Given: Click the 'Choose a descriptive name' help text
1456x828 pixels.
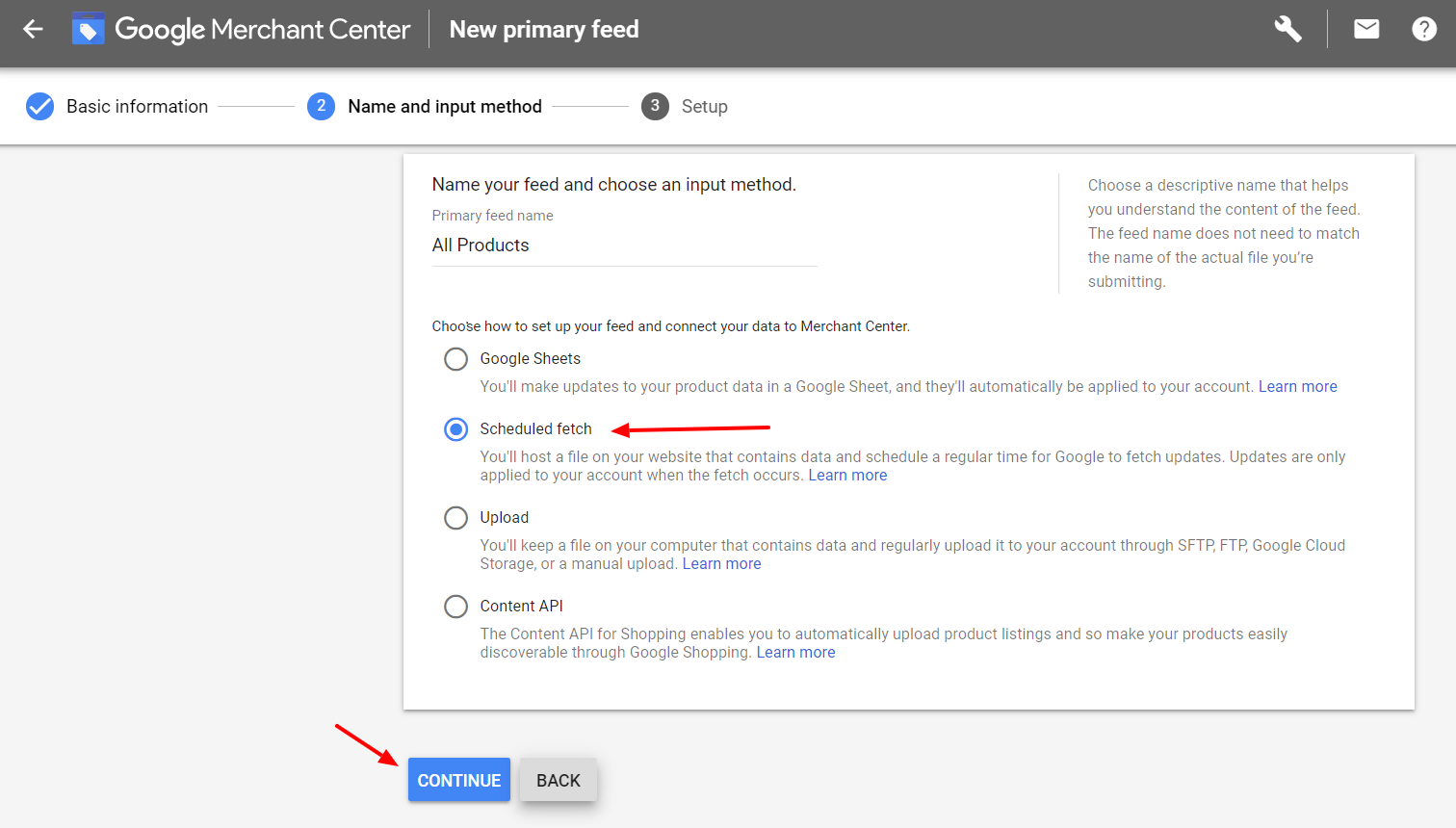Looking at the screenshot, I should 1224,233.
